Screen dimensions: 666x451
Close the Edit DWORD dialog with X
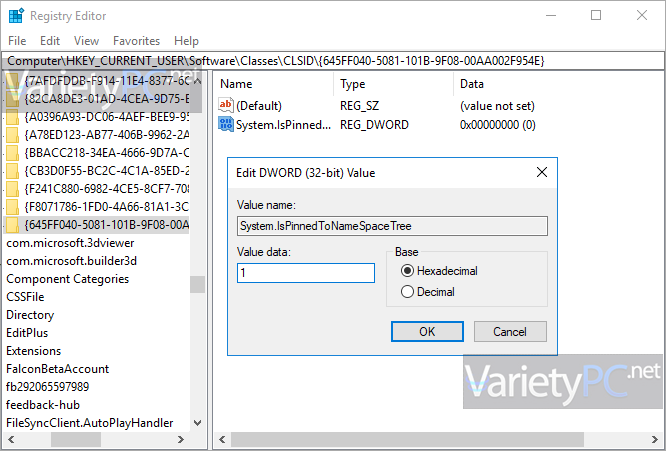point(542,172)
